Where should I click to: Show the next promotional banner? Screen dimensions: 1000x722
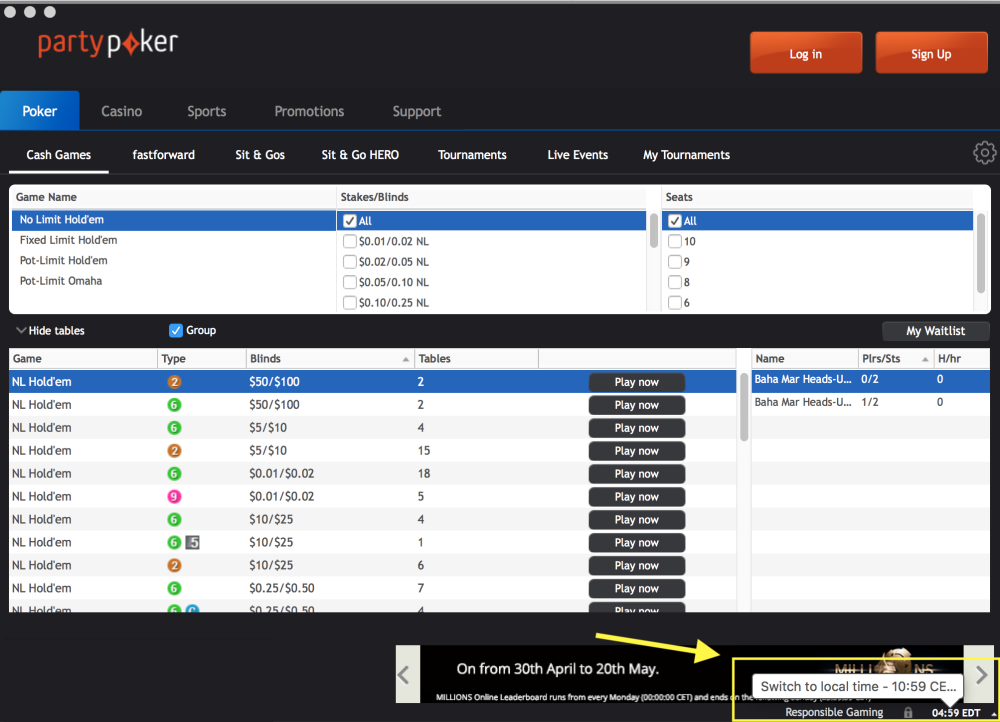(981, 674)
